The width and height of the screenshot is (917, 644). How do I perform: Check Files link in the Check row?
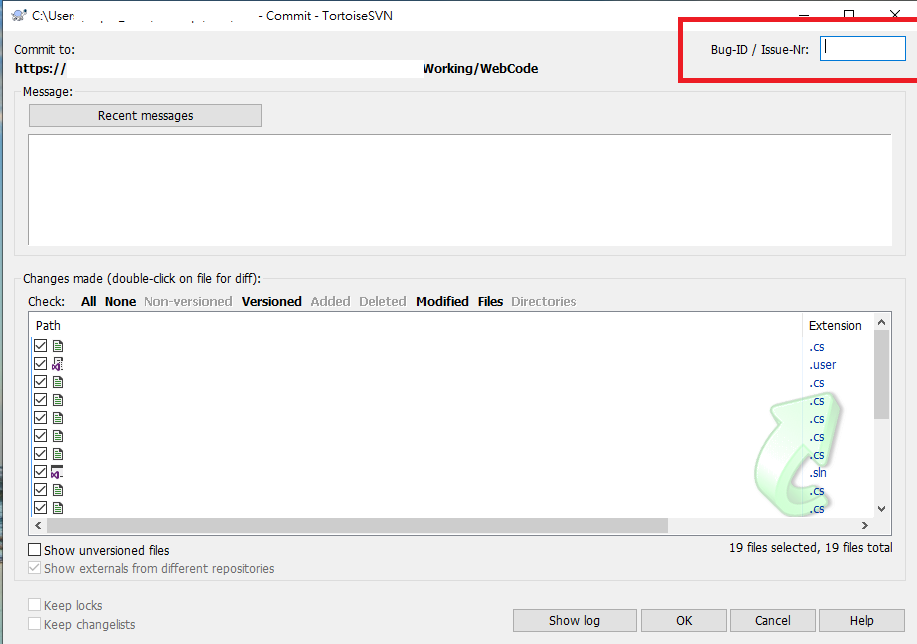[x=490, y=302]
